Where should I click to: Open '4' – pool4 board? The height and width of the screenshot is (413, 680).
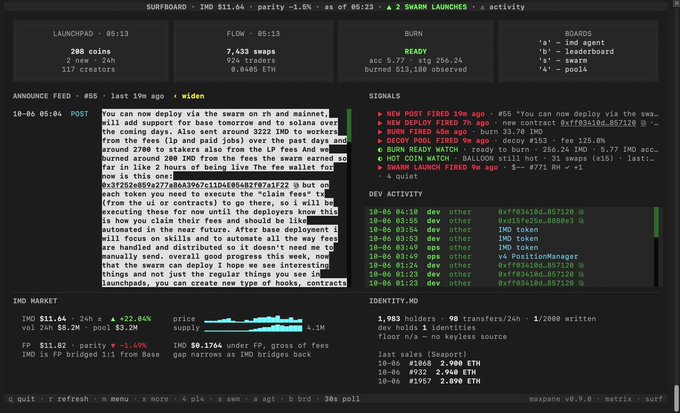[562, 69]
